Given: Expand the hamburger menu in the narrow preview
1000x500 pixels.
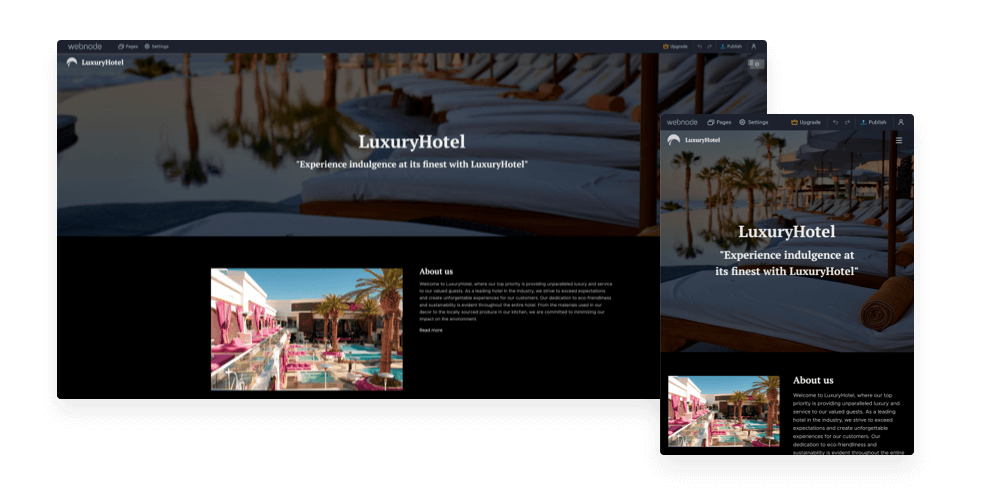Looking at the screenshot, I should pyautogui.click(x=899, y=140).
